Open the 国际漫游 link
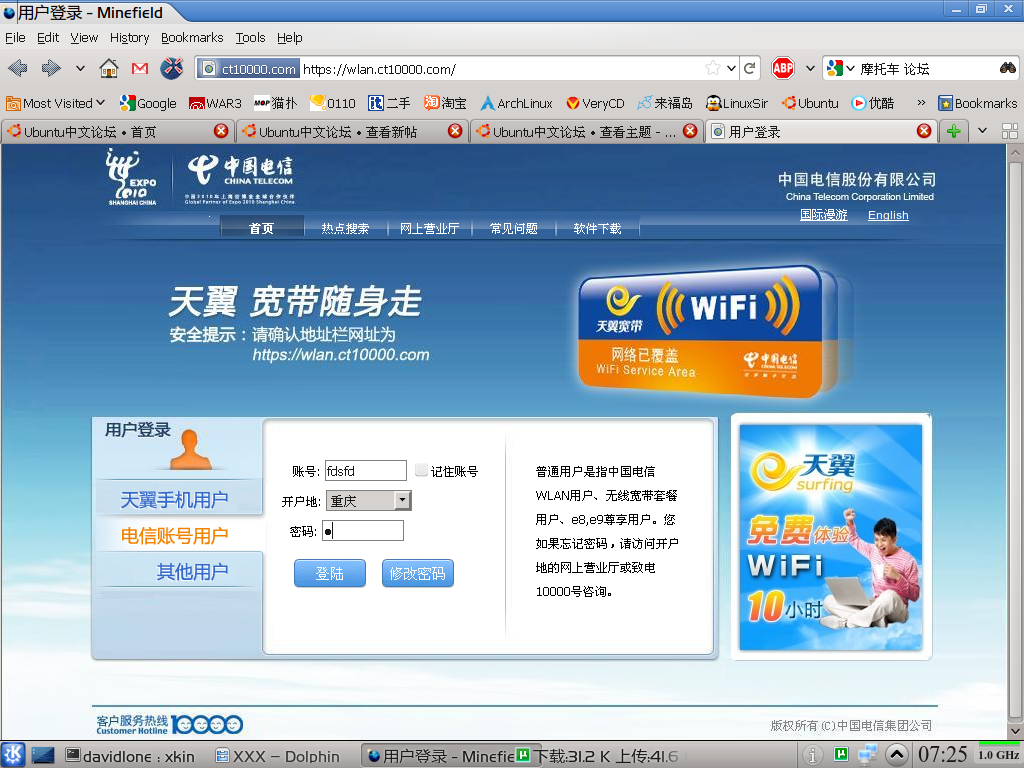1024x768 pixels. click(x=824, y=215)
